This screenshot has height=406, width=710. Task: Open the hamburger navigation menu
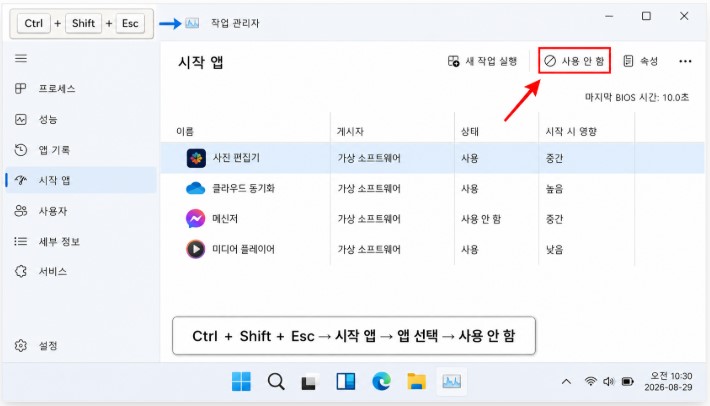click(21, 58)
